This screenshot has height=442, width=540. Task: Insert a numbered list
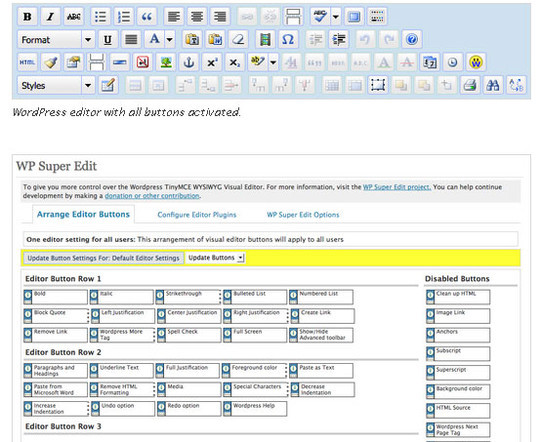pos(124,16)
